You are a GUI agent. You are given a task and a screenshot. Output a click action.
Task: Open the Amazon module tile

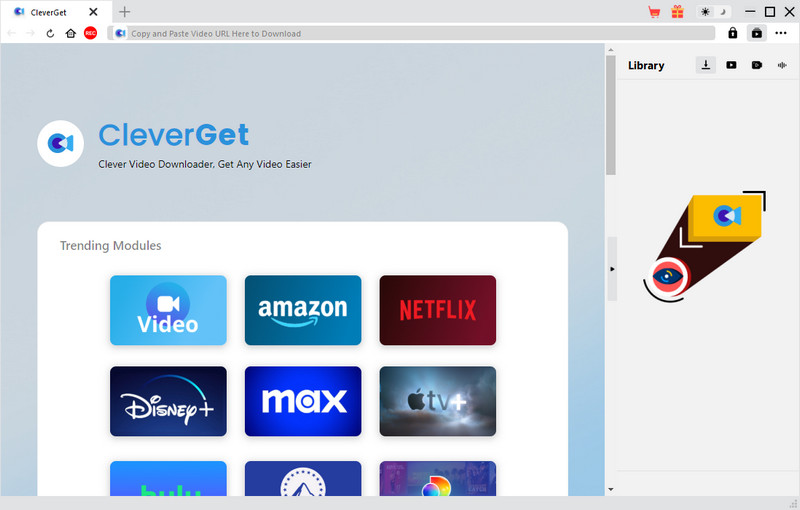tap(303, 310)
